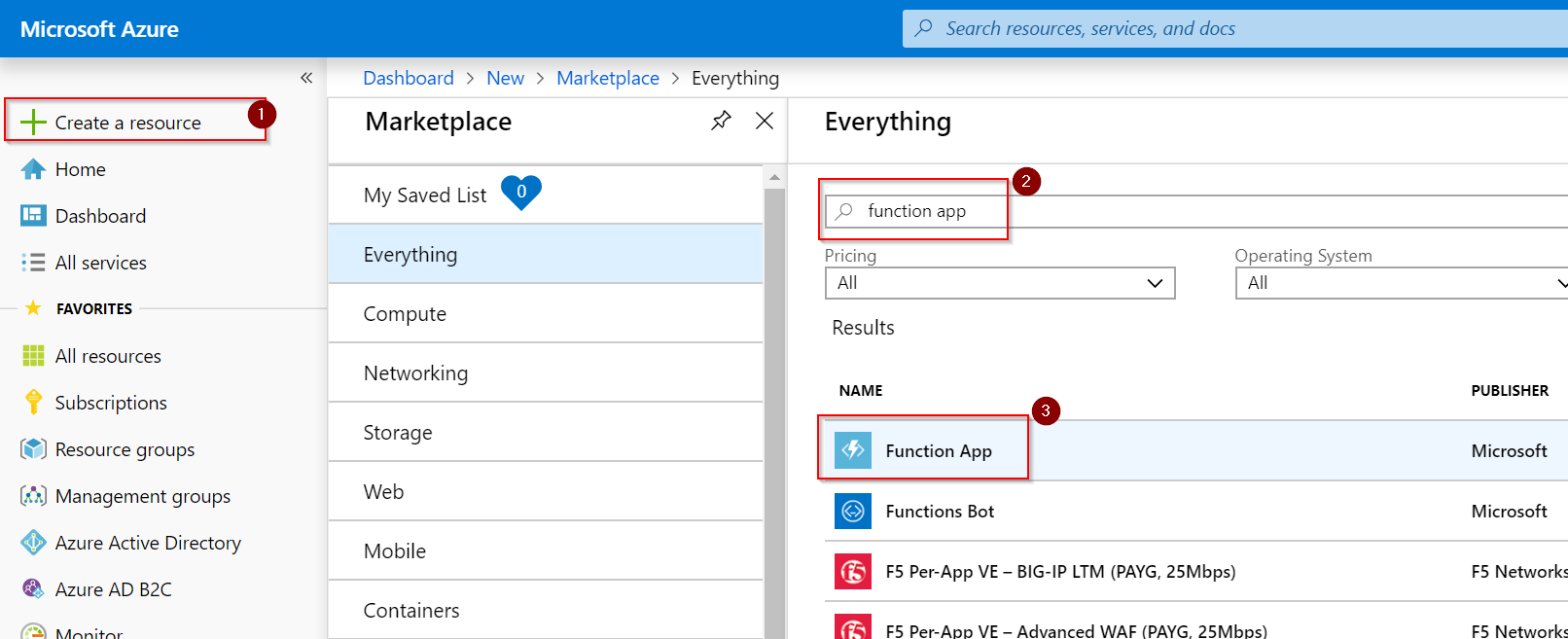Select Web category
This screenshot has width=1568, height=639.
[x=546, y=491]
